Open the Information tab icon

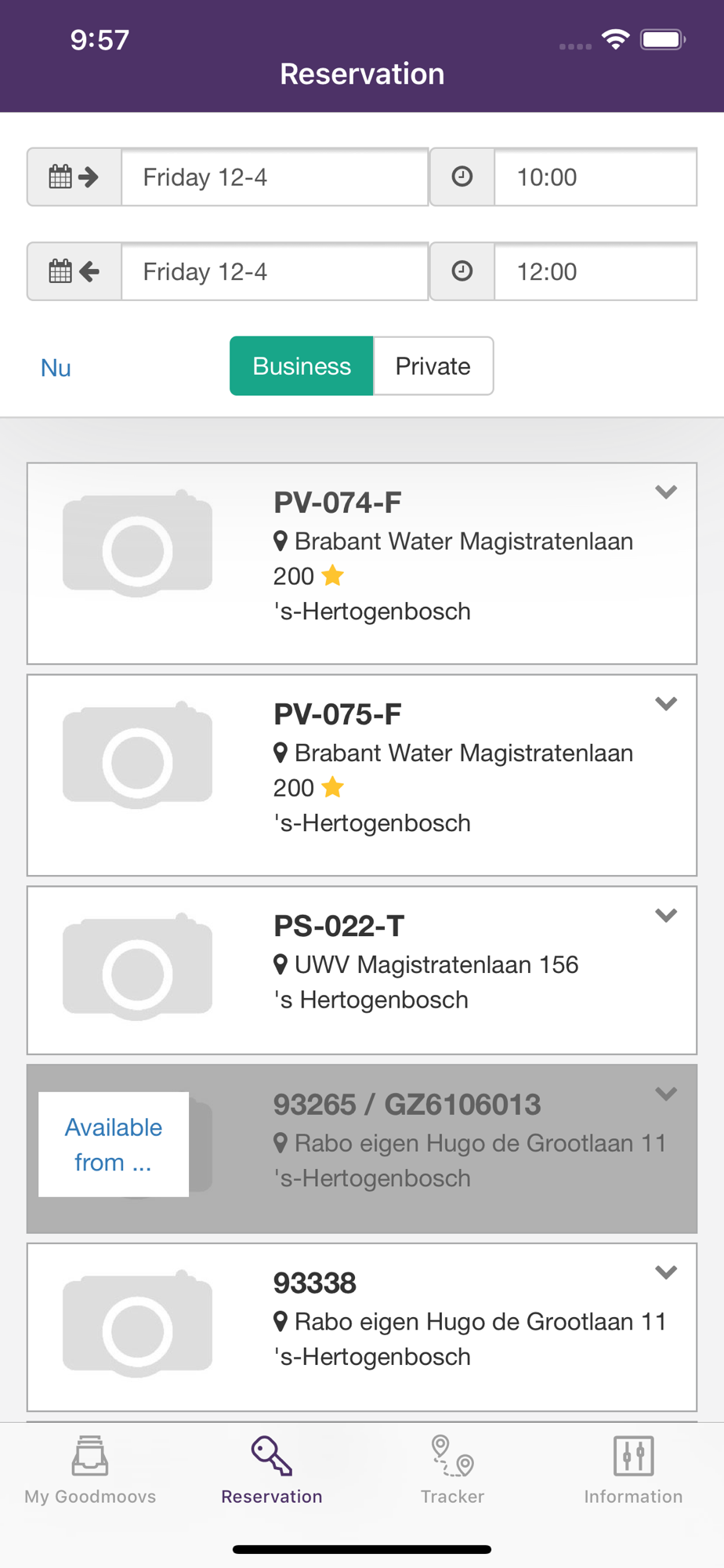(633, 1457)
